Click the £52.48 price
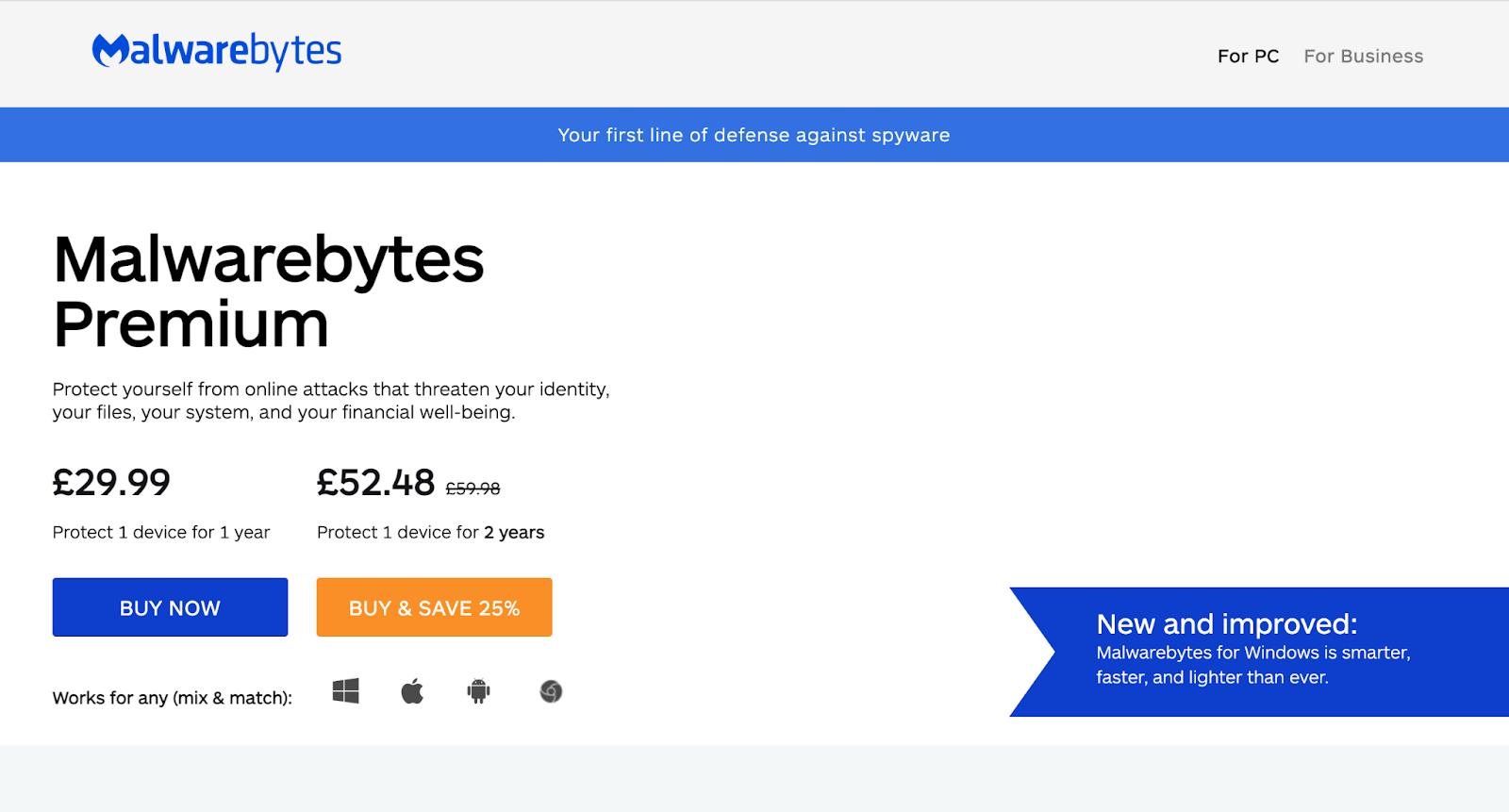The image size is (1509, 812). coord(375,483)
